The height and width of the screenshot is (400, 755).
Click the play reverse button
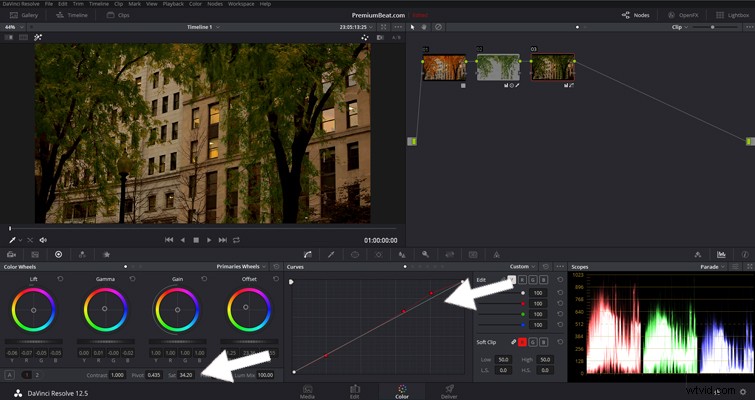point(182,240)
